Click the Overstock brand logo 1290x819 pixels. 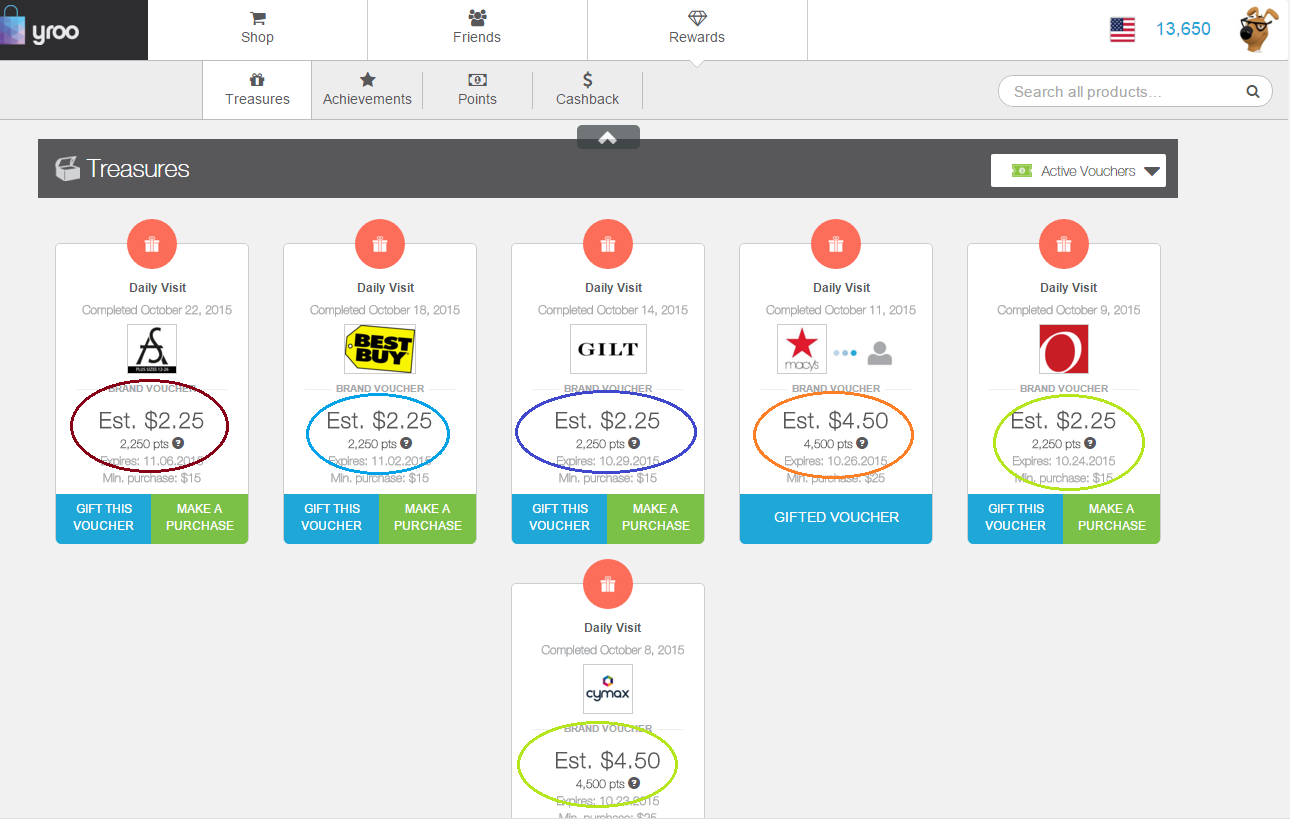(x=1064, y=349)
